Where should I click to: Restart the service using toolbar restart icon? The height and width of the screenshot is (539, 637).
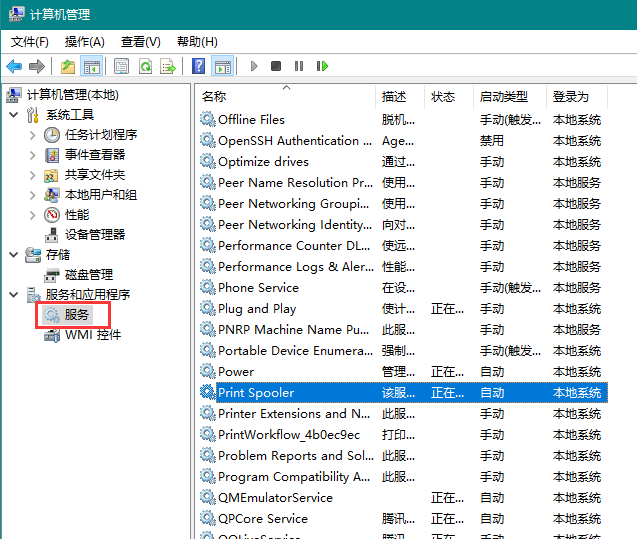tap(322, 66)
